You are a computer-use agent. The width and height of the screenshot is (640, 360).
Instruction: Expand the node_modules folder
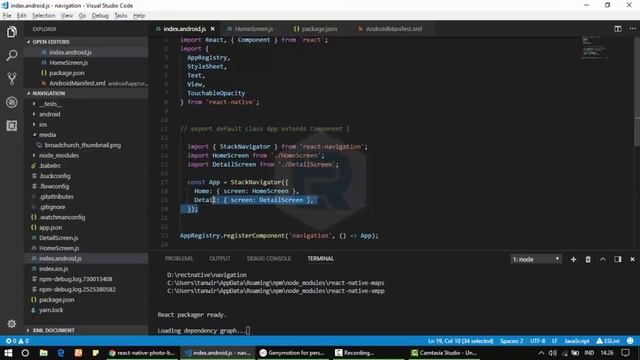[x=59, y=156]
